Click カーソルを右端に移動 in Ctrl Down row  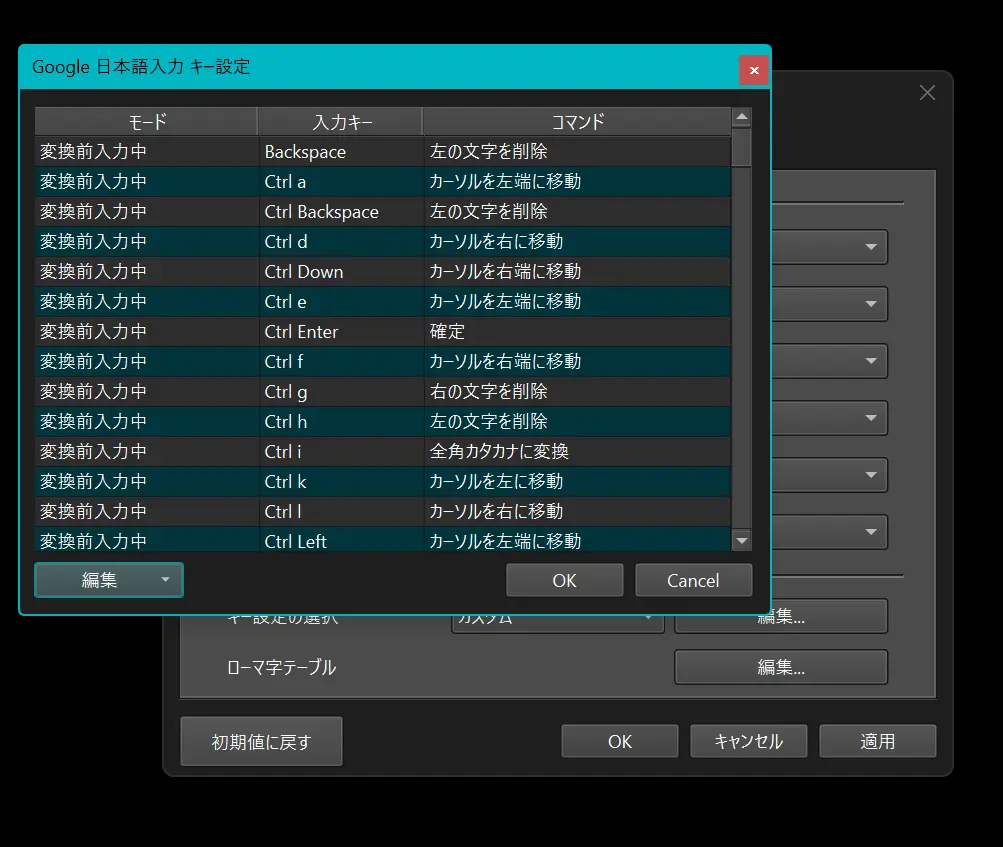[x=577, y=272]
